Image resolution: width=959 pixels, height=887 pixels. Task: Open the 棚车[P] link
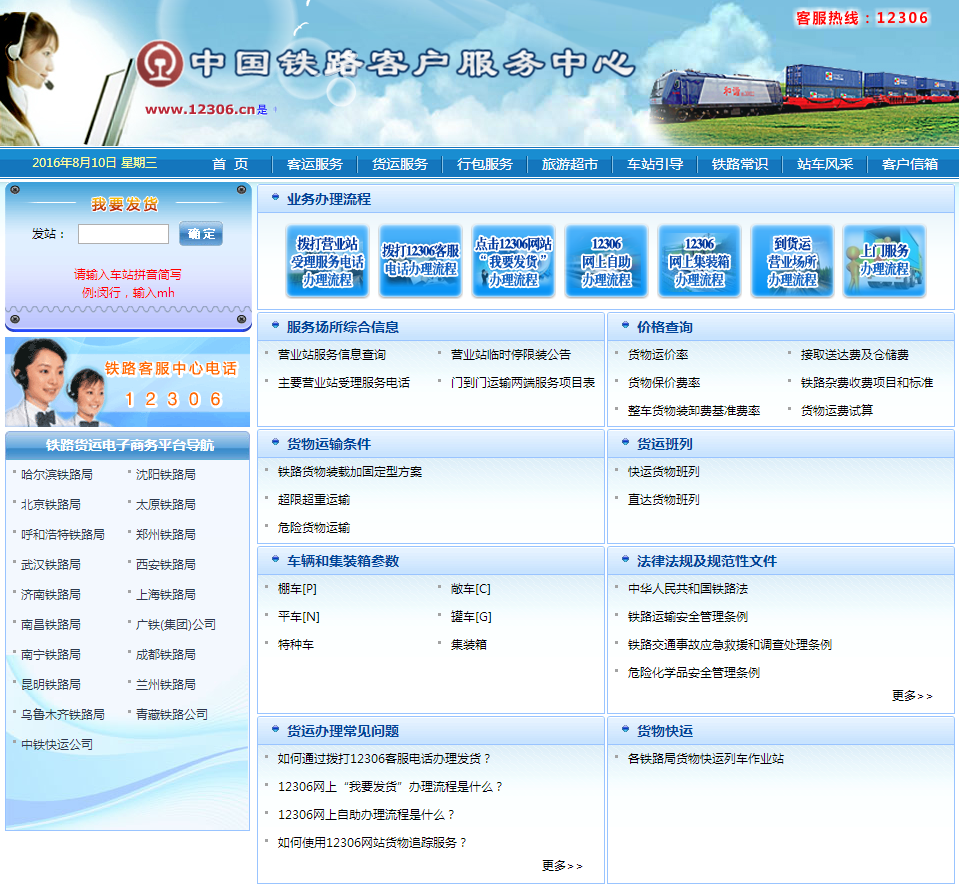pyautogui.click(x=297, y=589)
